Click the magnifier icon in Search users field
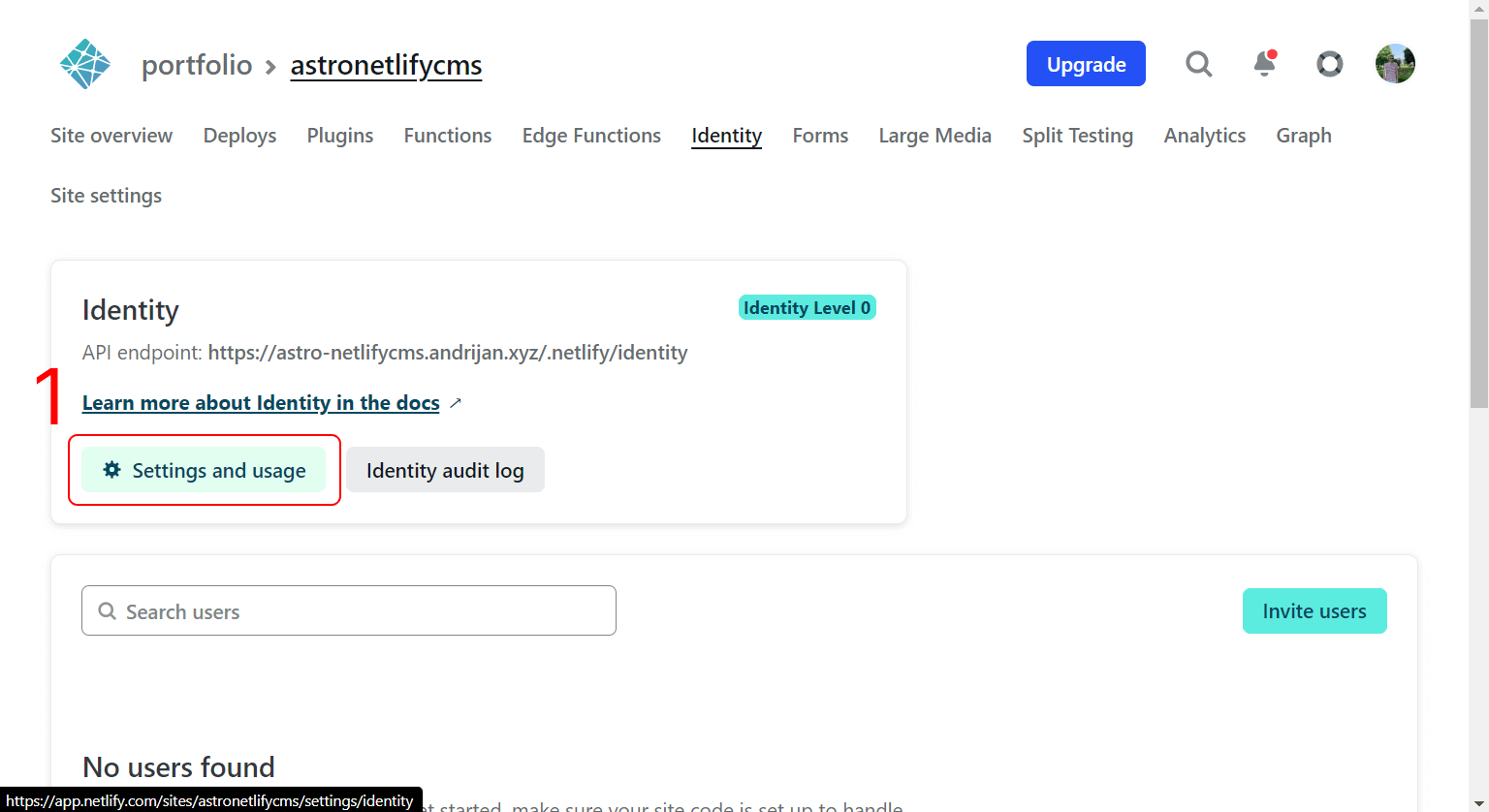1489x812 pixels. (x=108, y=611)
